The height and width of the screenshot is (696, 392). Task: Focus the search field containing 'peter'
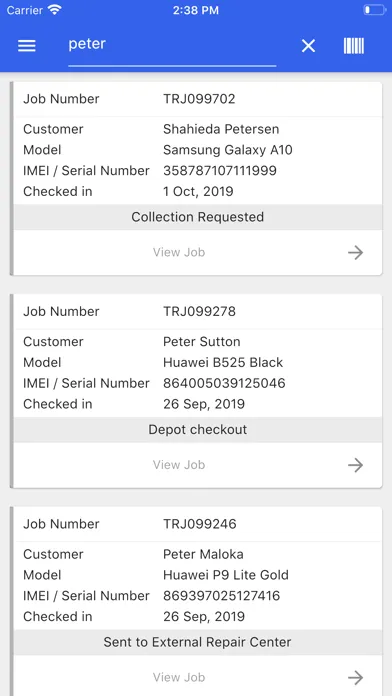(x=172, y=47)
